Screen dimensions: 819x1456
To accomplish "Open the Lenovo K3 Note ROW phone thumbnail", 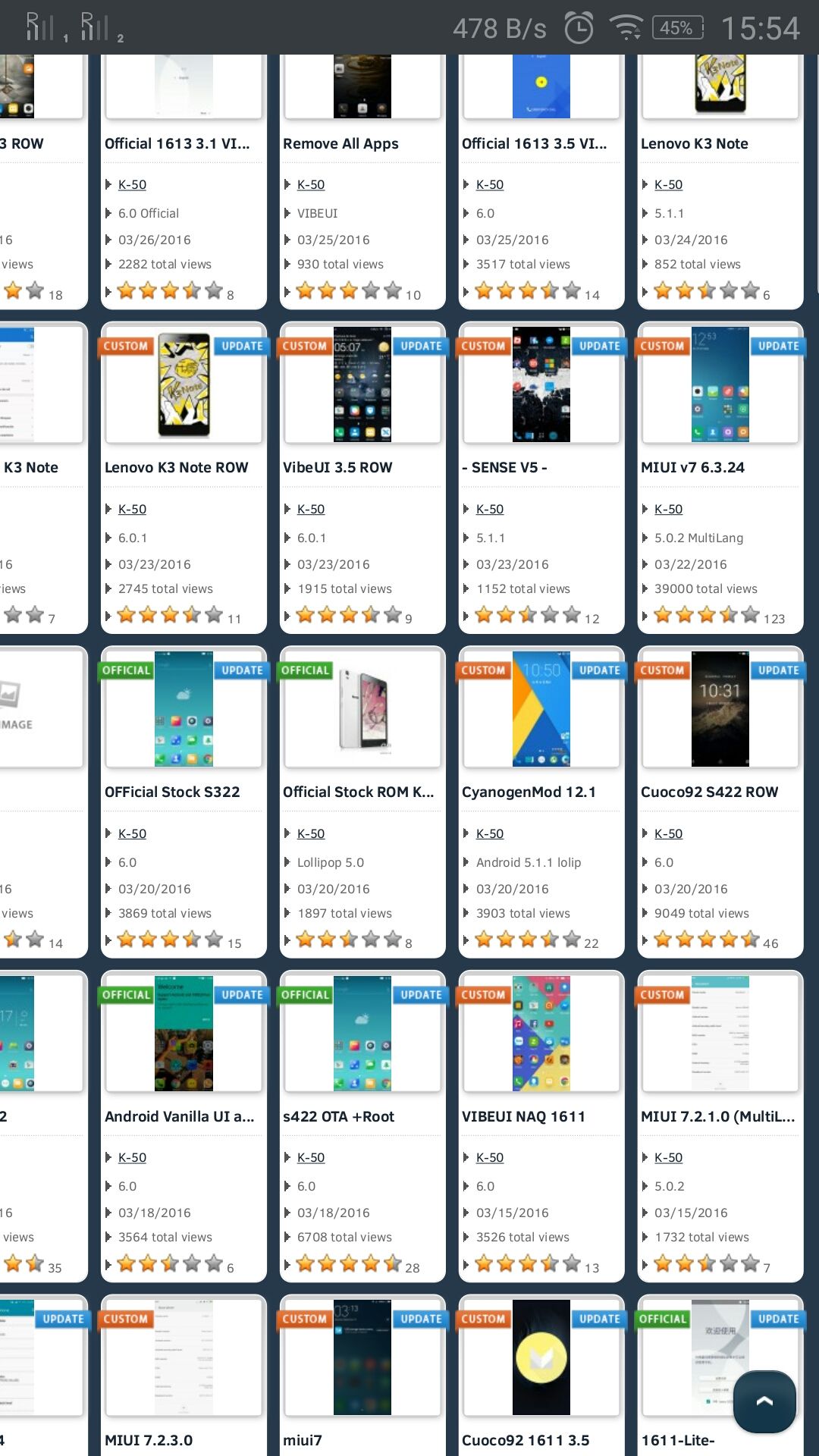I will point(184,384).
